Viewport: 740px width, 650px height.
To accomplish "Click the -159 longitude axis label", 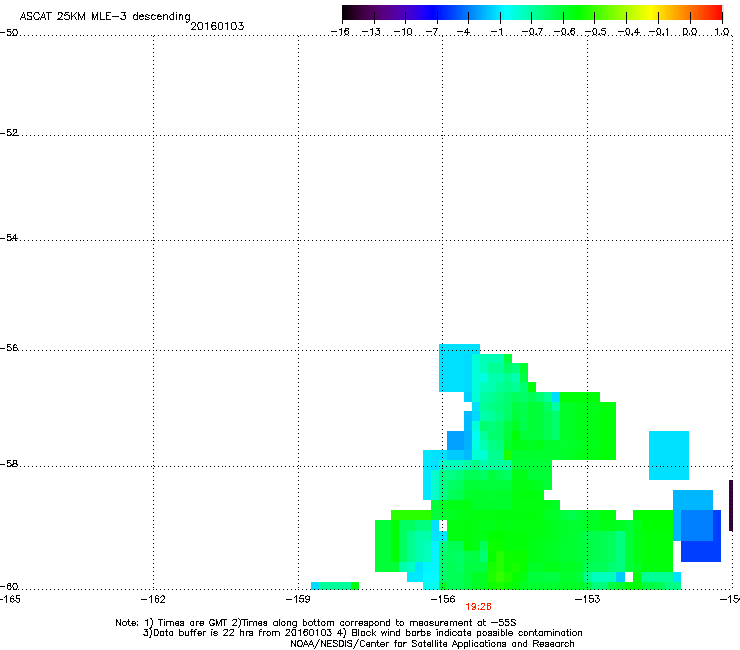I will click(x=298, y=599).
